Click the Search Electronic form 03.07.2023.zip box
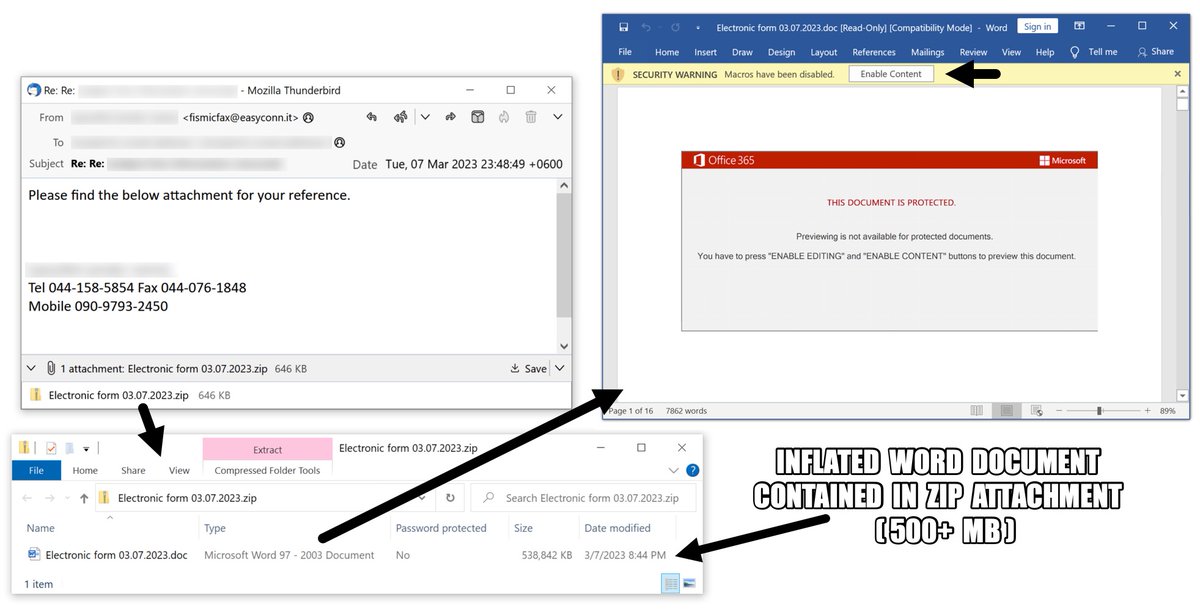This screenshot has height=612, width=1200. pyautogui.click(x=583, y=498)
